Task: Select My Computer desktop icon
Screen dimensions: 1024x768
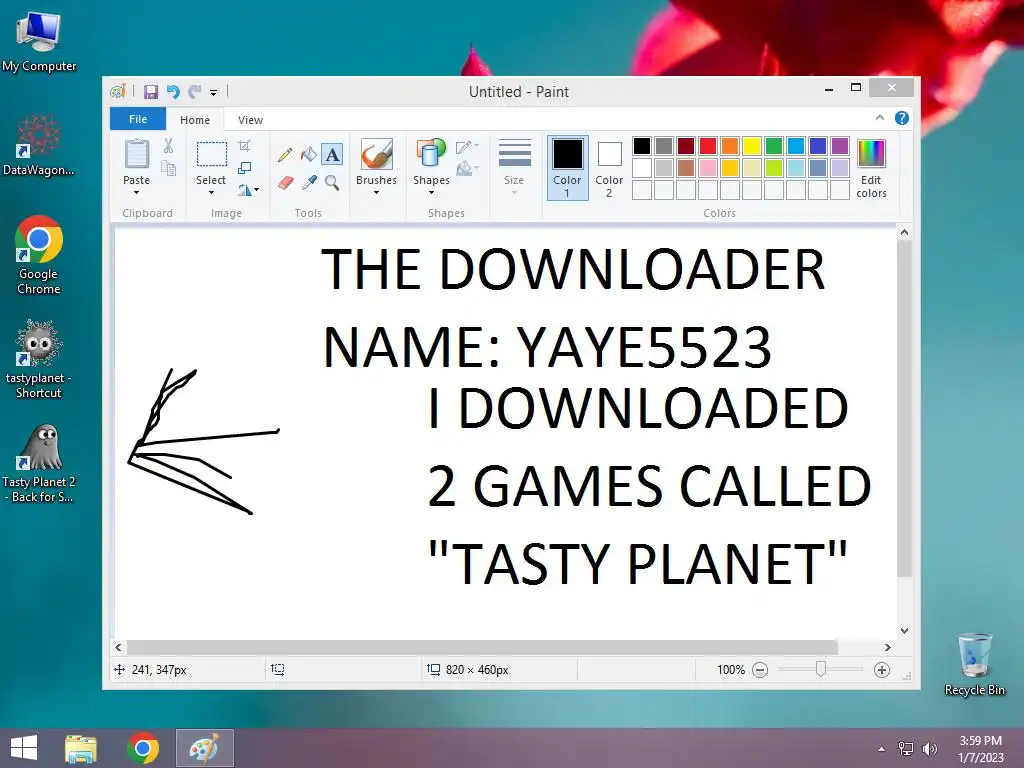Action: [39, 42]
